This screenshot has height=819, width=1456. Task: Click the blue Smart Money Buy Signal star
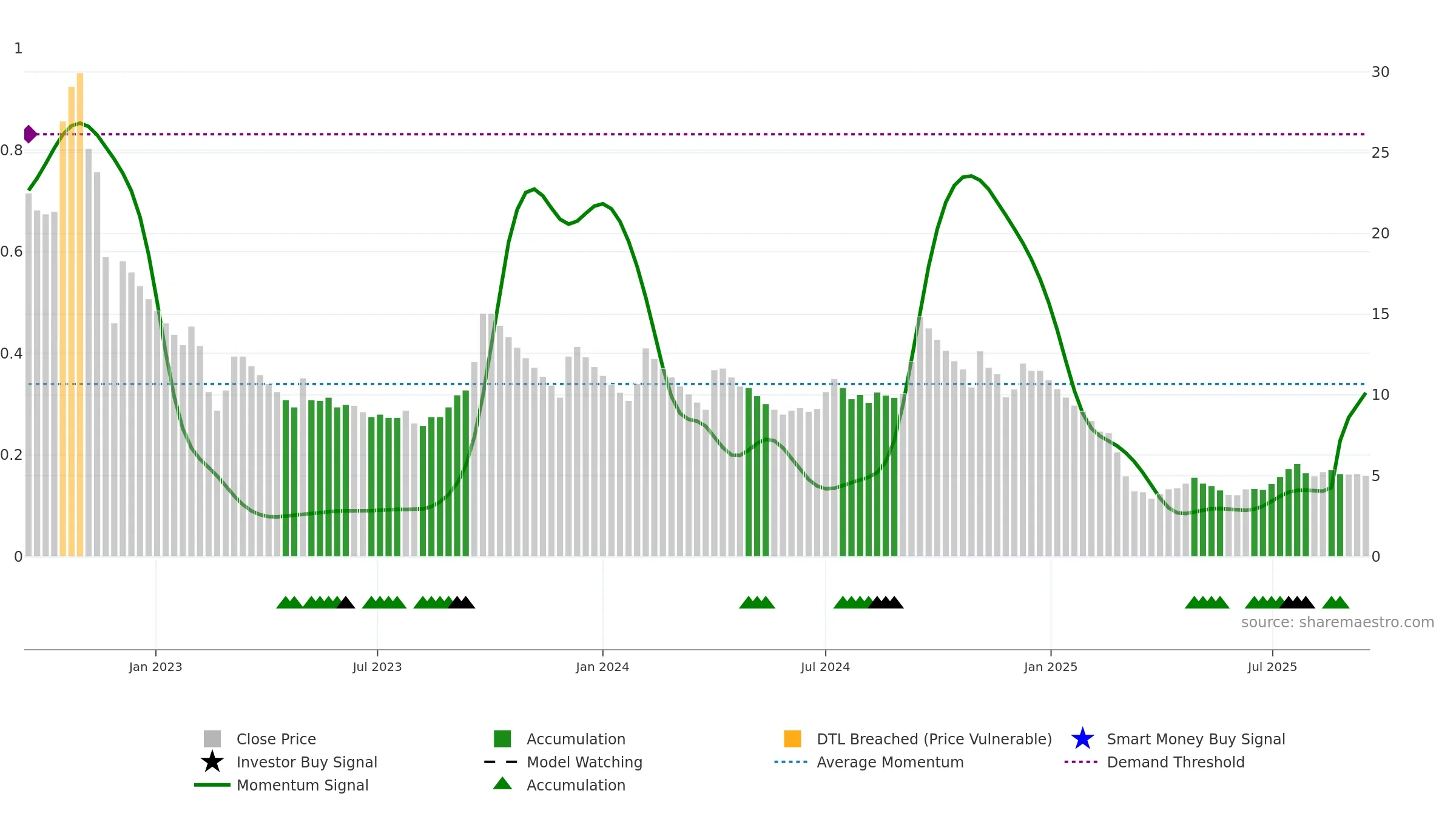click(x=1083, y=739)
